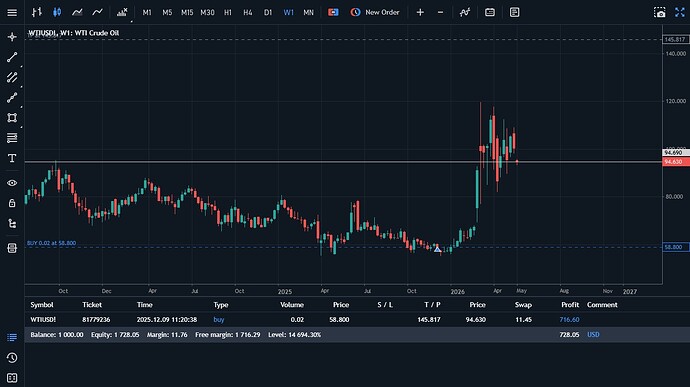Toggle the one-click trading panel

(333, 12)
